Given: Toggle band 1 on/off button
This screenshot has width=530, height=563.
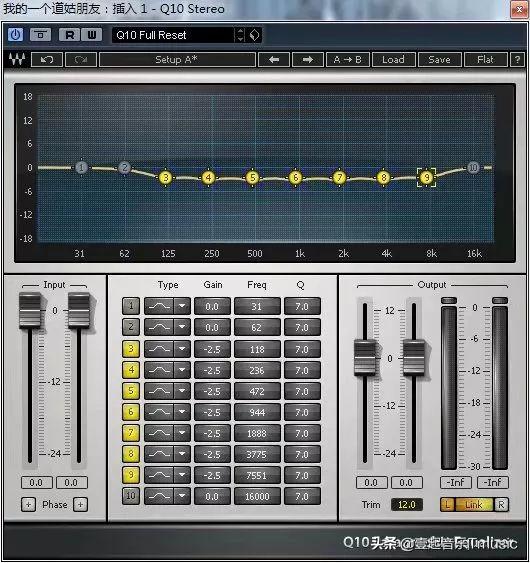Looking at the screenshot, I should pos(131,306).
